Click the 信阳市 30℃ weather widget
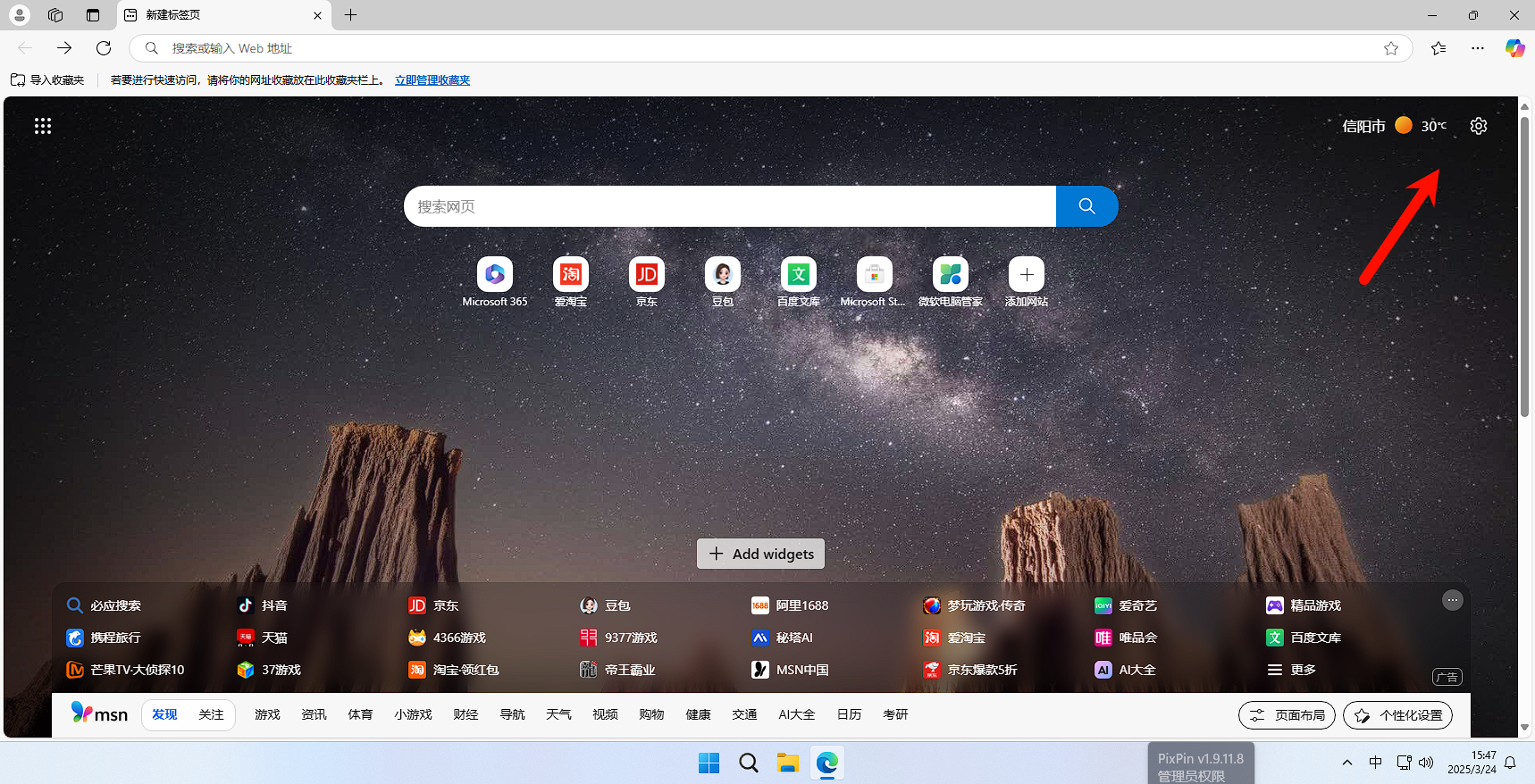1535x784 pixels. click(x=1394, y=126)
